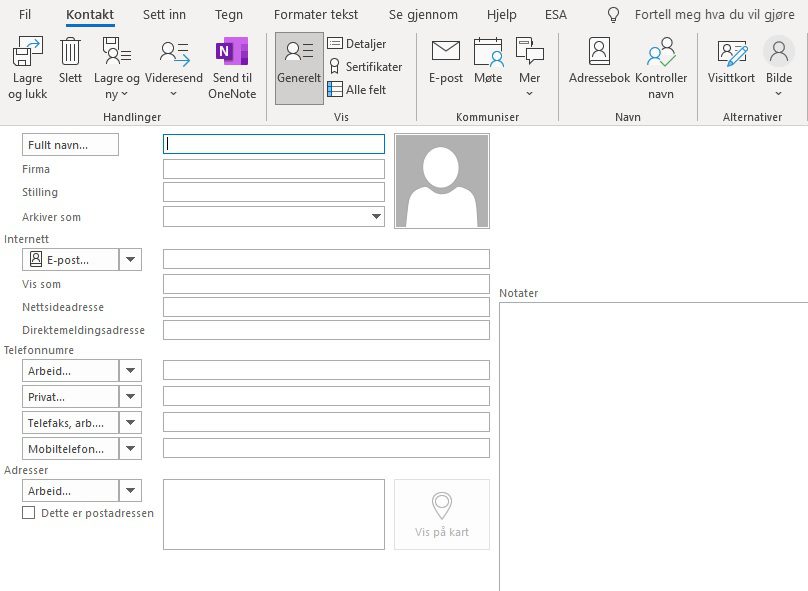Click the Arbeid... address button
Image resolution: width=808 pixels, height=591 pixels.
70,491
